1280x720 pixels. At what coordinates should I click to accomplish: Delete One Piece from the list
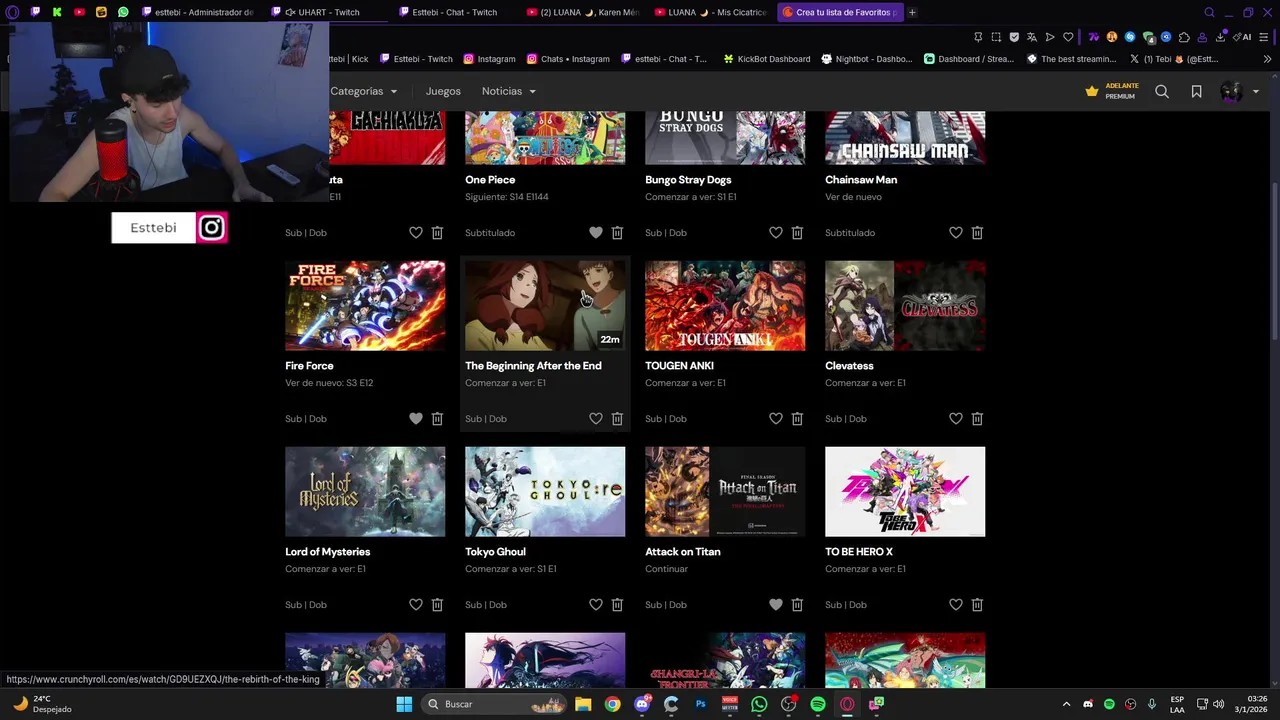point(617,233)
